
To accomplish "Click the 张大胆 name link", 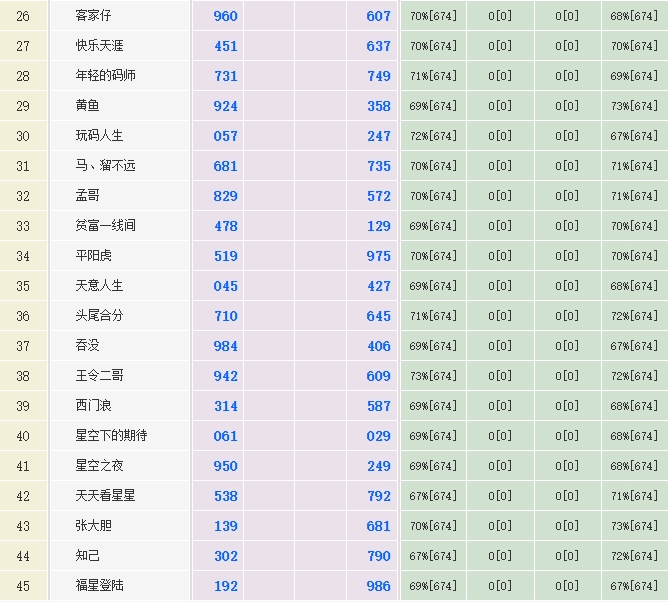I will pyautogui.click(x=94, y=526).
